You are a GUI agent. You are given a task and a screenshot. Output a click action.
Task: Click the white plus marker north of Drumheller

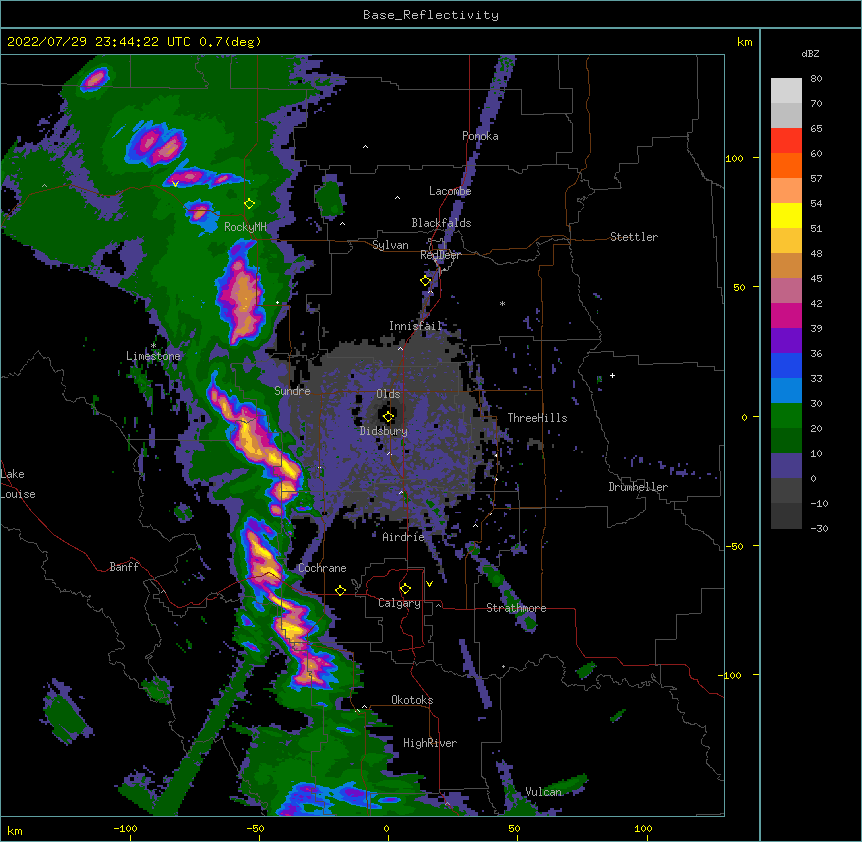[612, 375]
